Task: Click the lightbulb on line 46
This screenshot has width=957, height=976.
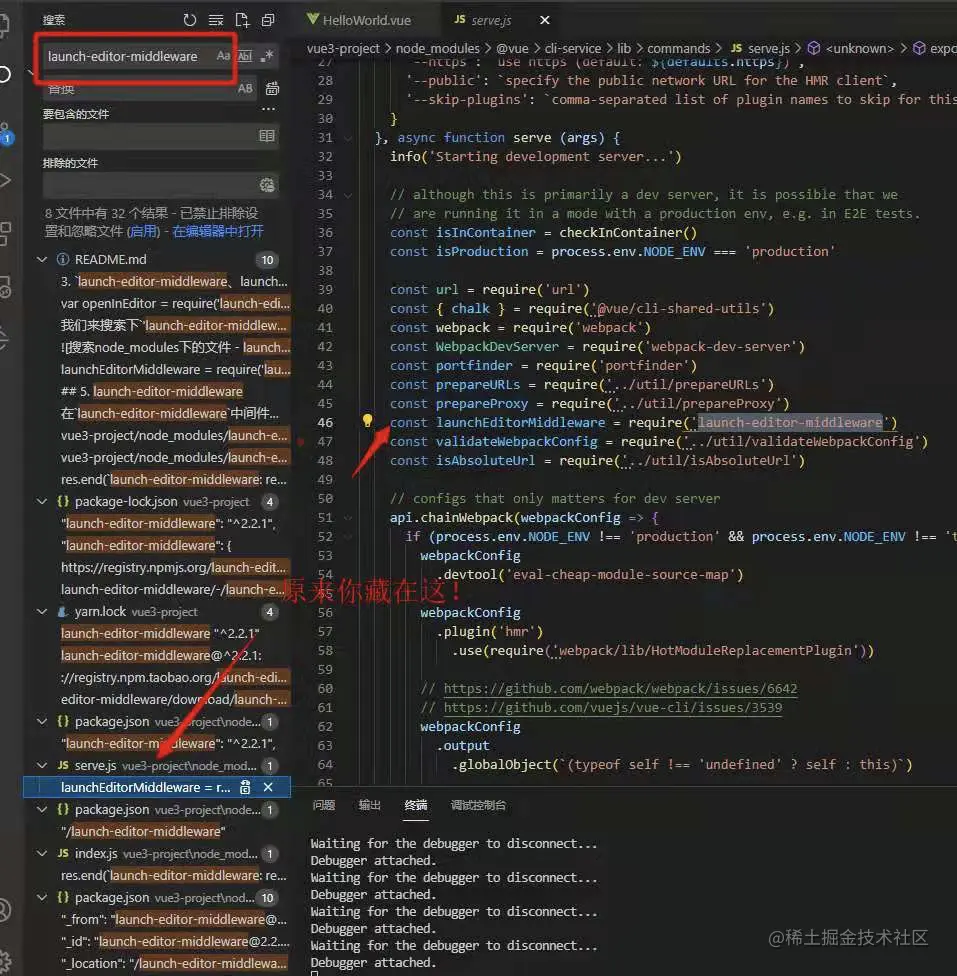Action: [x=367, y=421]
